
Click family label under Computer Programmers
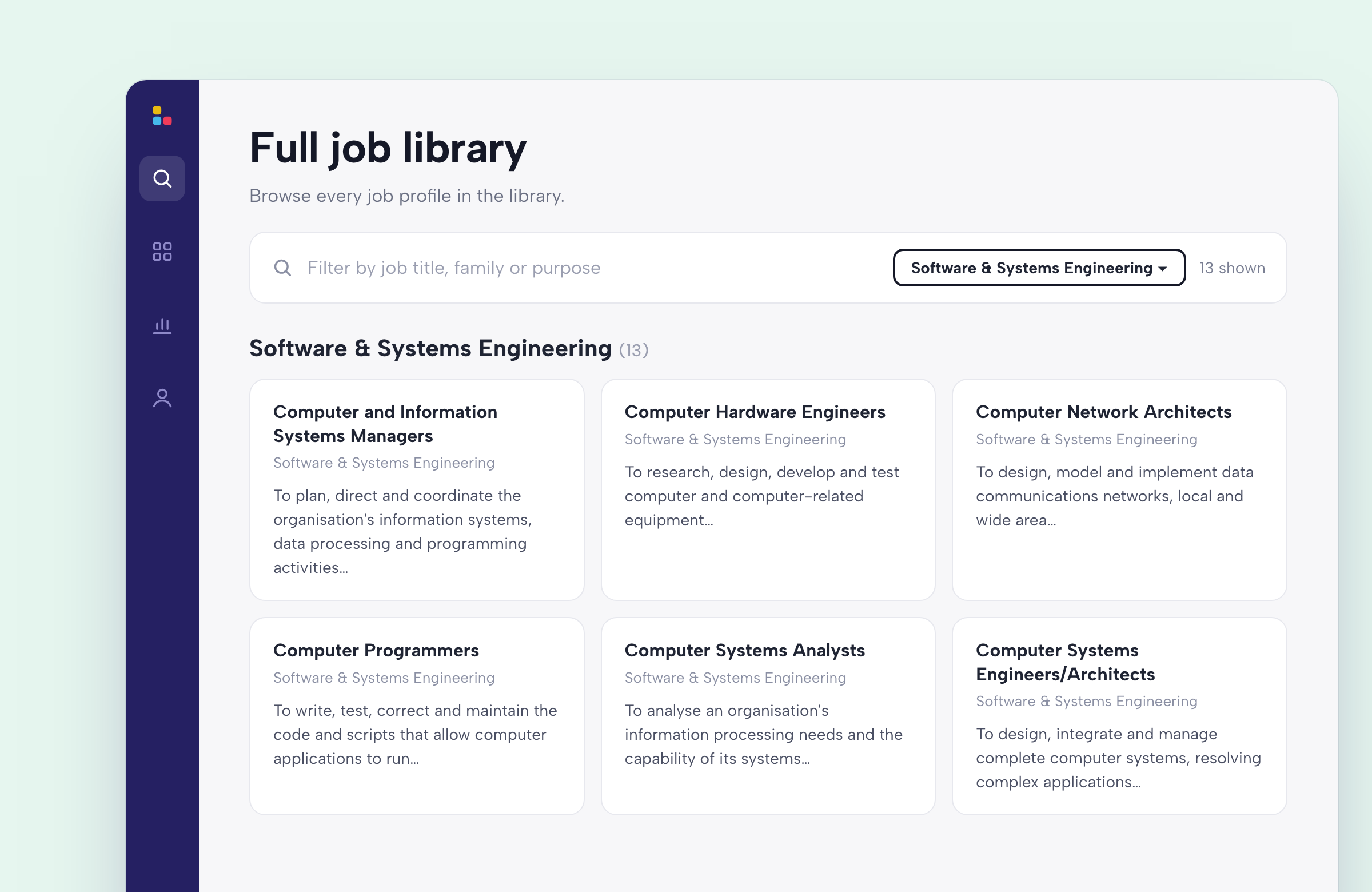pyautogui.click(x=384, y=678)
